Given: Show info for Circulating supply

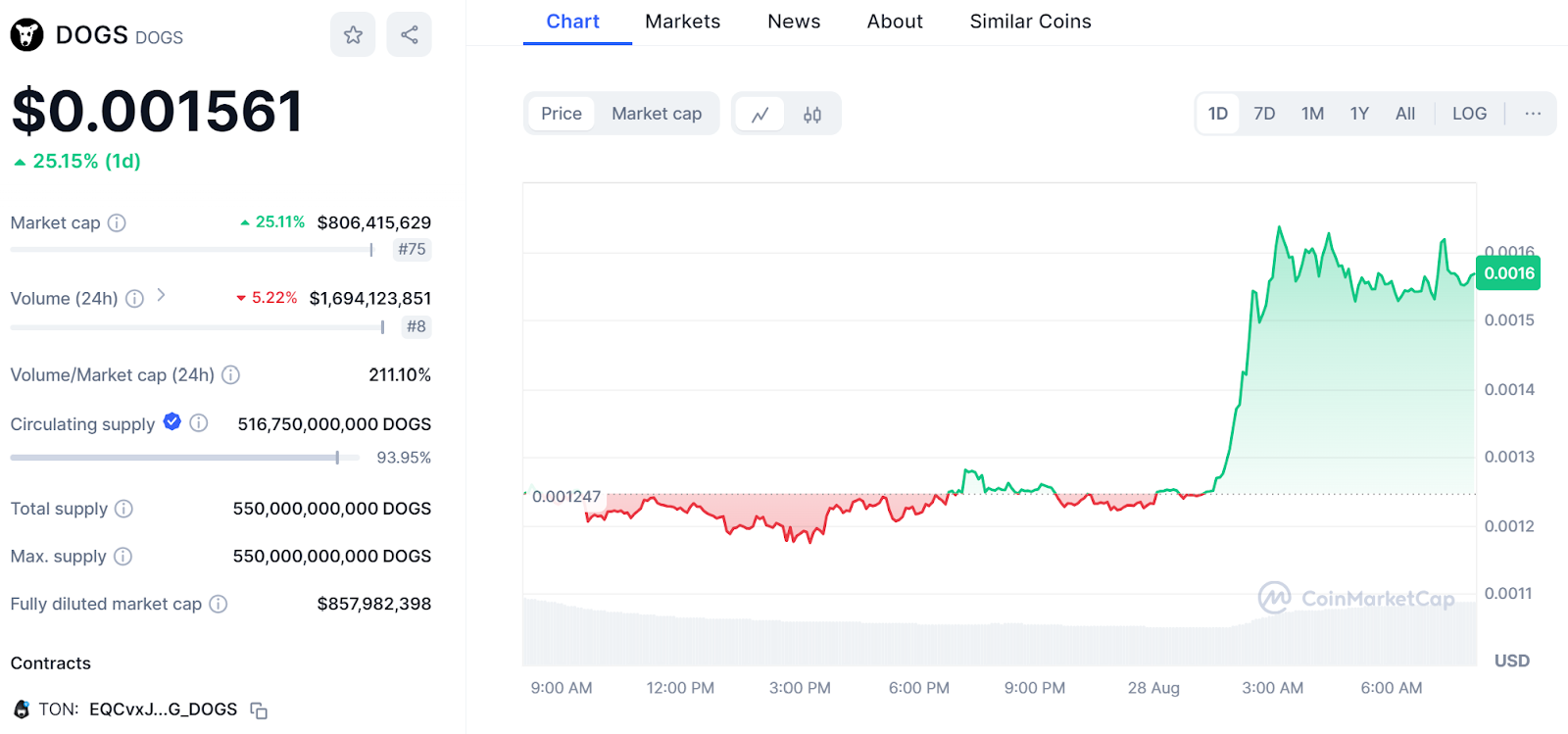Looking at the screenshot, I should 199,422.
